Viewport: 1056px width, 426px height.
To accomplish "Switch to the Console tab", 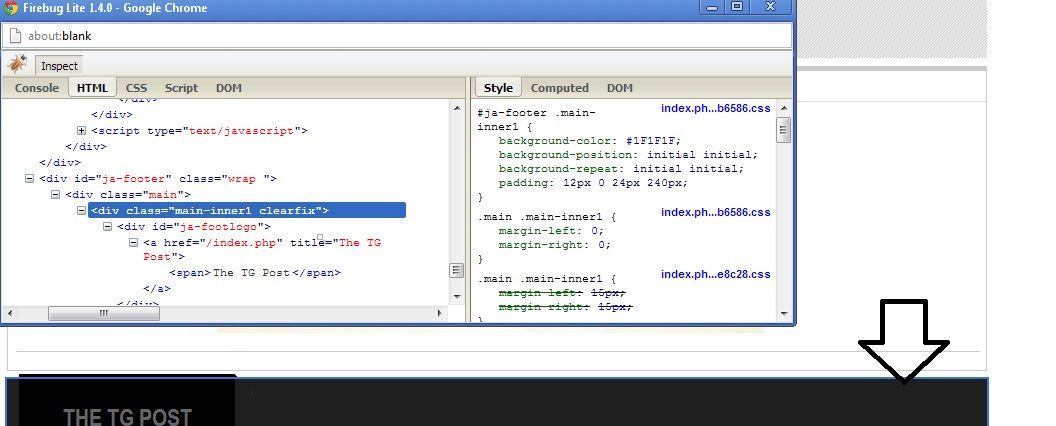I will (x=36, y=87).
